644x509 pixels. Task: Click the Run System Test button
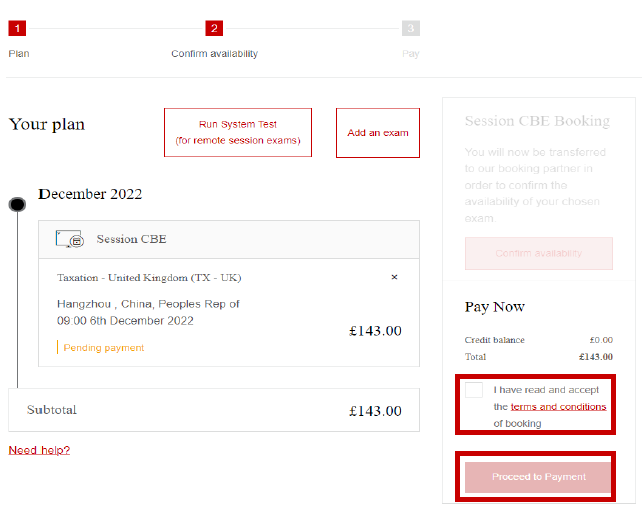coord(238,132)
